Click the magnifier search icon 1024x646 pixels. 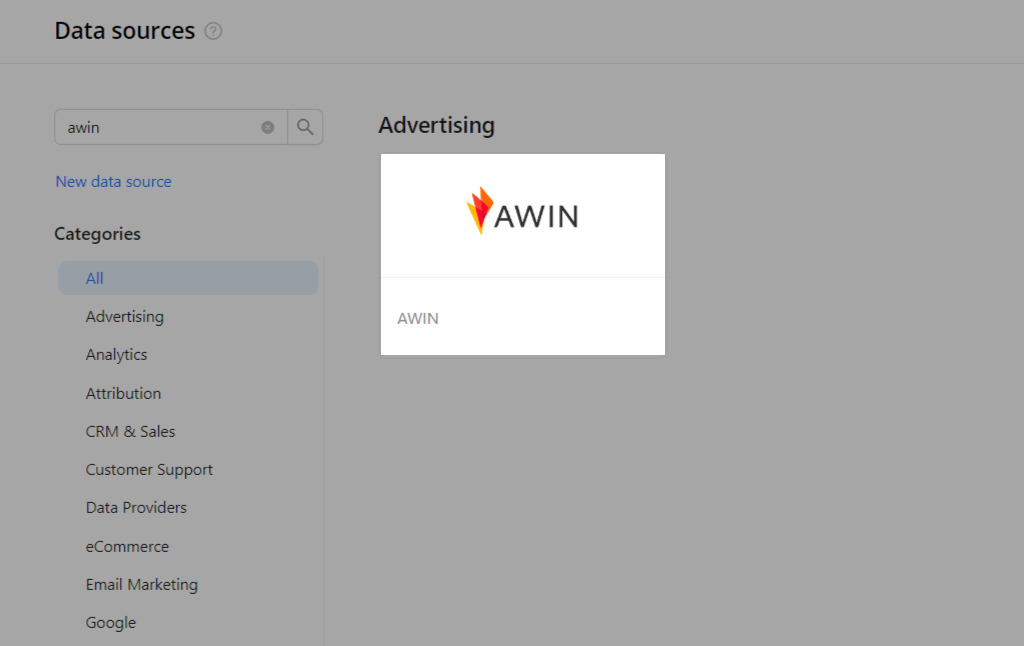click(306, 127)
